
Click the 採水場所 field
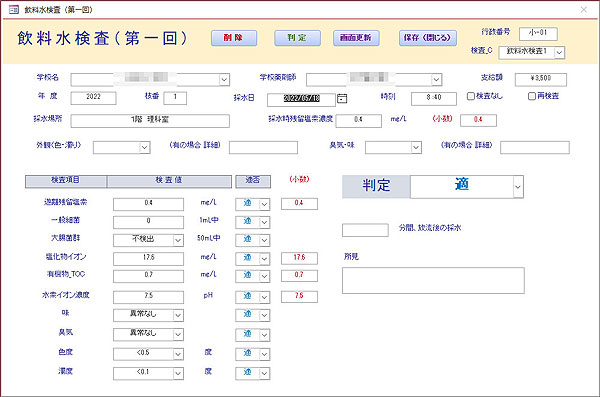pos(150,121)
